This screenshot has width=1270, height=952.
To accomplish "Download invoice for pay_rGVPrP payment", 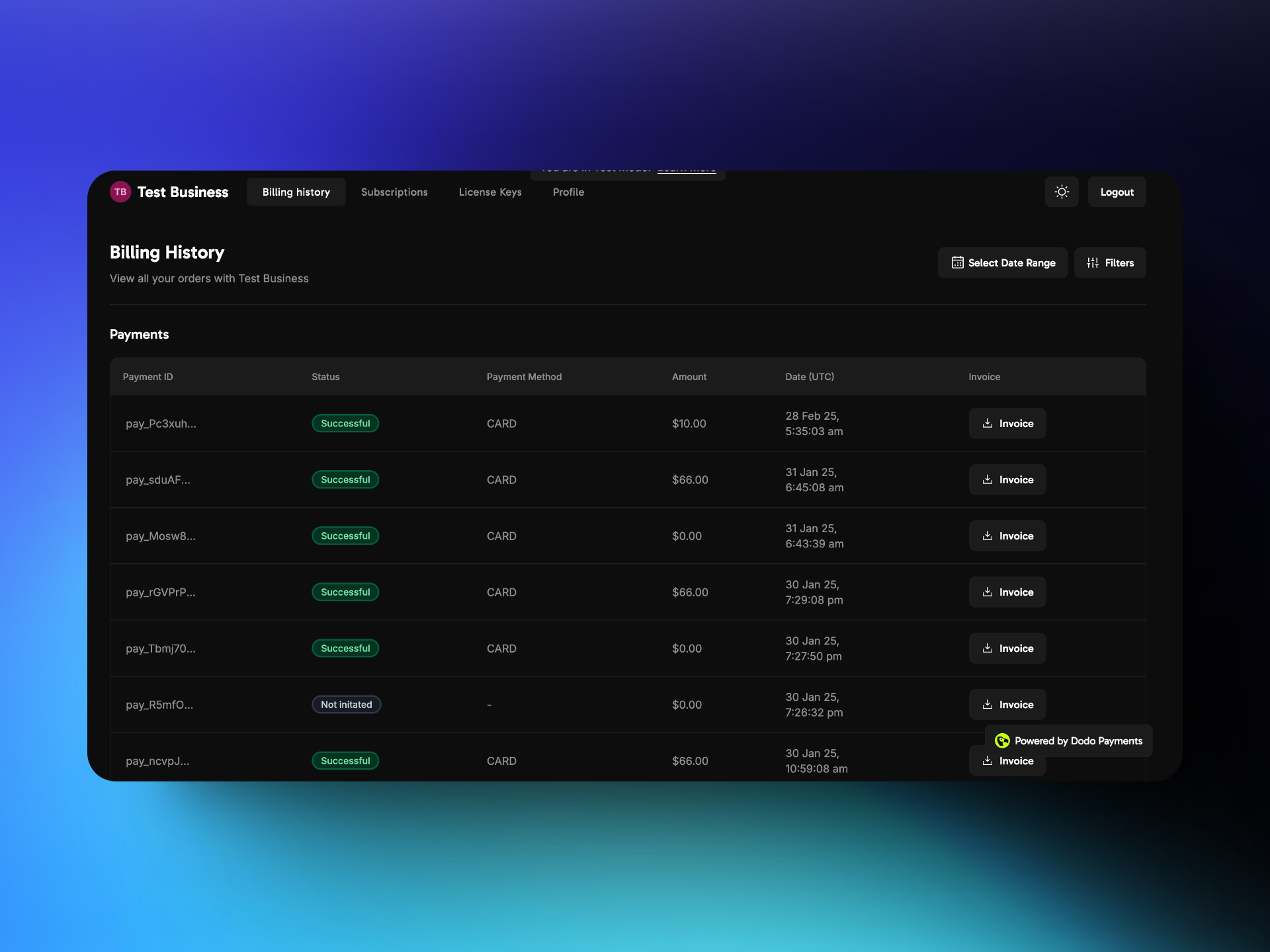I will [1007, 592].
